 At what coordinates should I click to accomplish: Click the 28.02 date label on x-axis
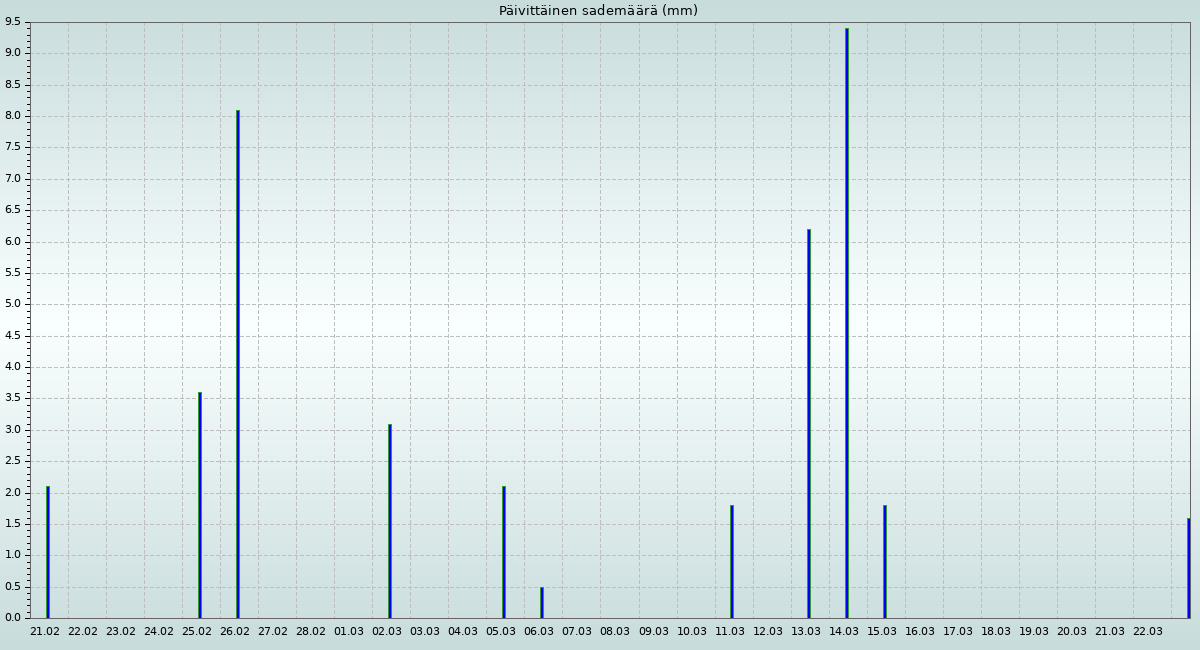[x=311, y=632]
